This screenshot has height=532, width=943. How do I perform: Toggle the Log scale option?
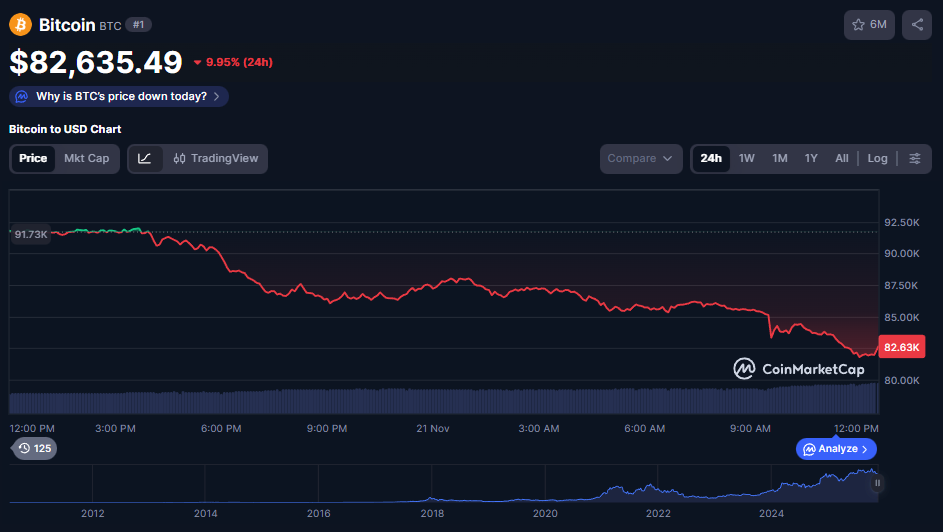877,159
